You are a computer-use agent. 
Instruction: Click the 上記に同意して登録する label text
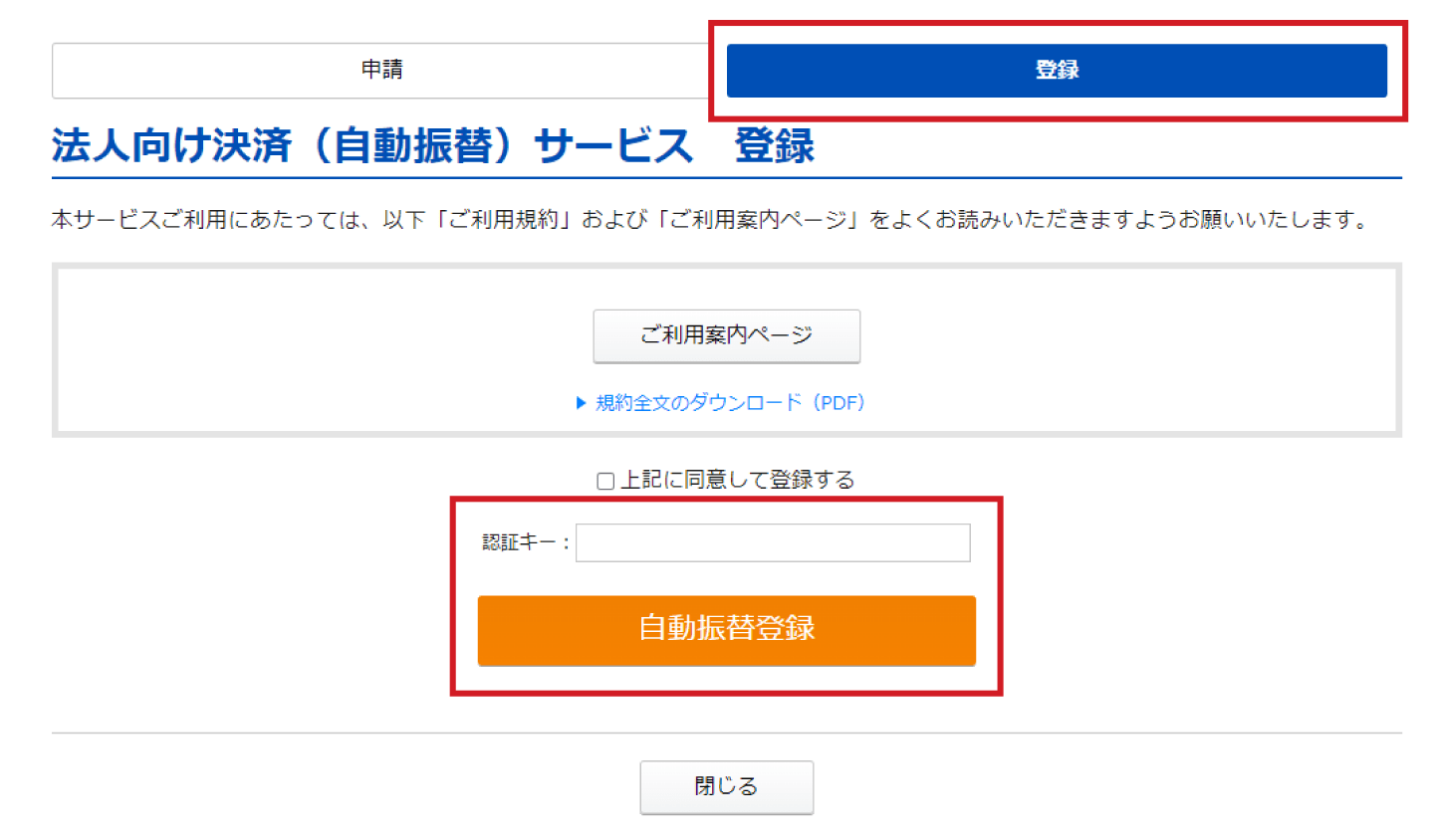[x=737, y=480]
